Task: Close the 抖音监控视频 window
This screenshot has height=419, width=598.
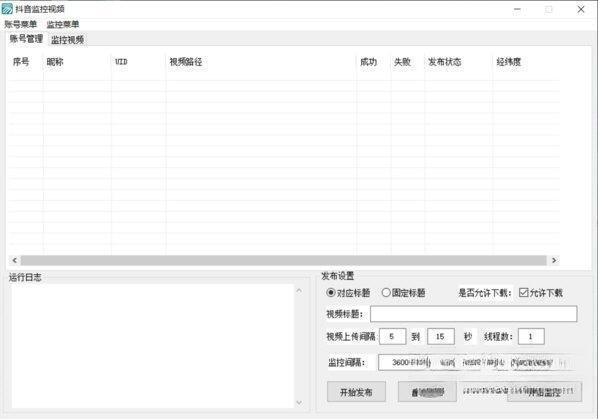Action: 580,9
